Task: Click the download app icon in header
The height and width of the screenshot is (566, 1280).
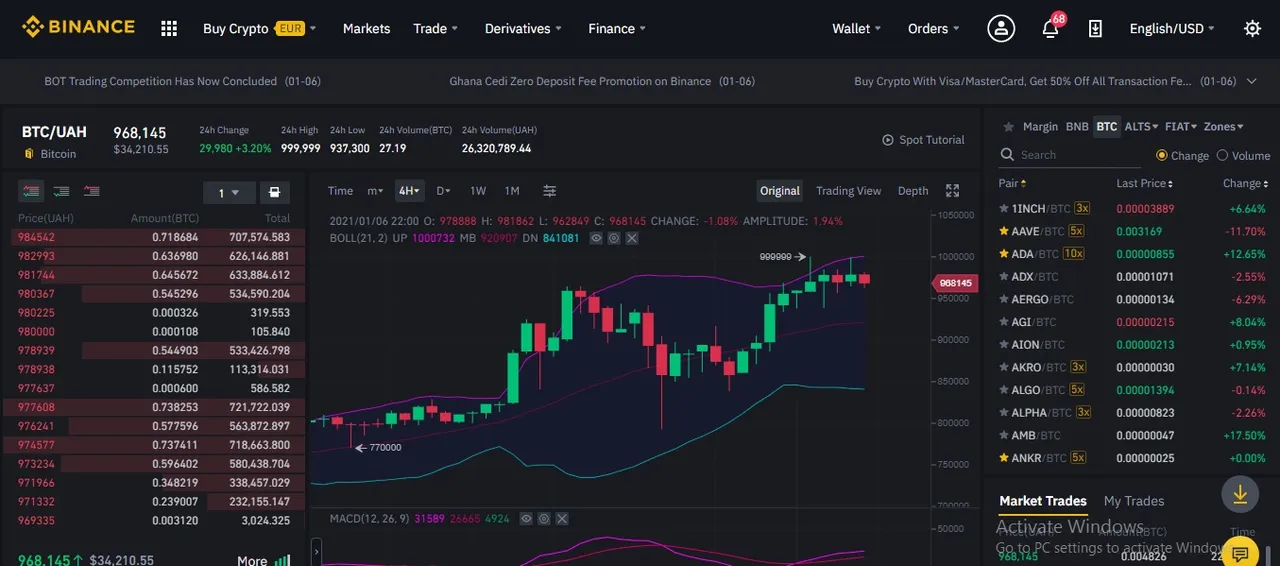Action: click(x=1095, y=29)
